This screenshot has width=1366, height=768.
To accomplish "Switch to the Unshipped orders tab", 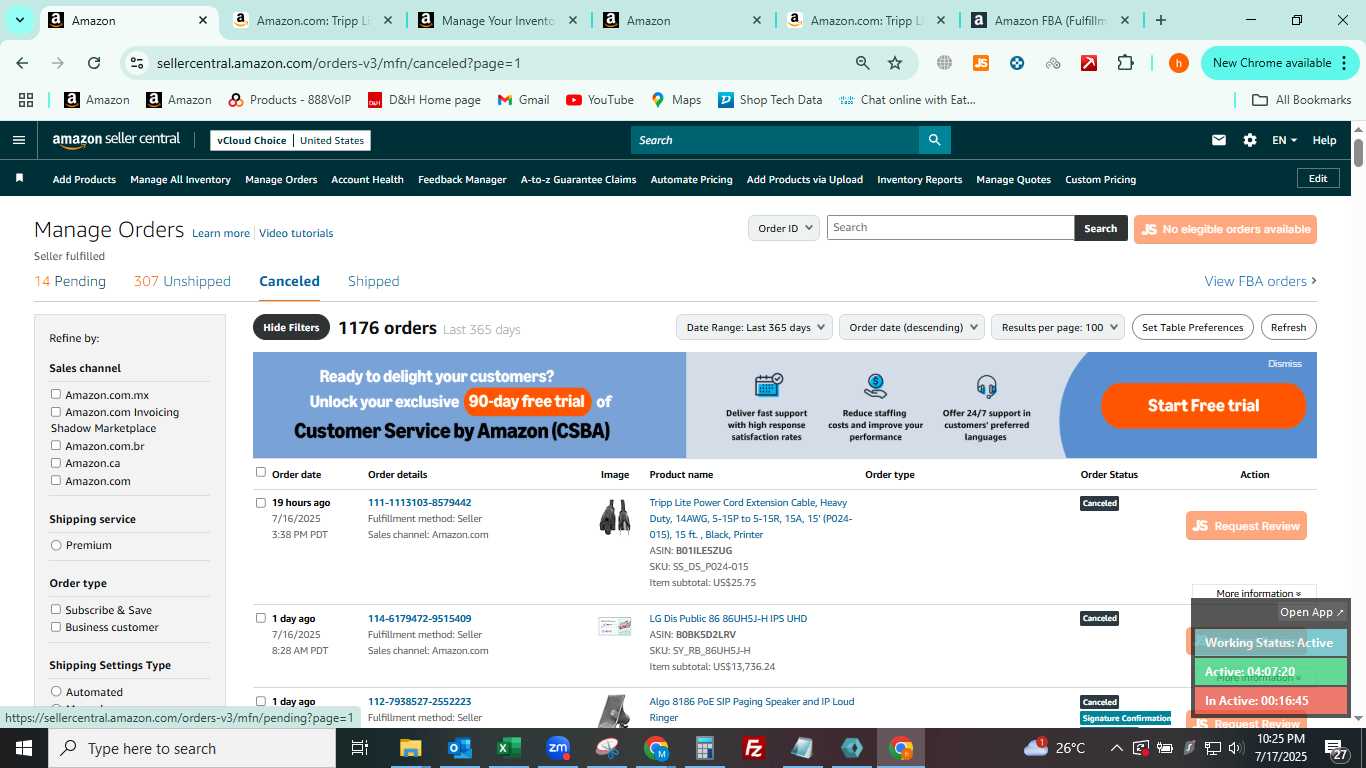I will (182, 281).
